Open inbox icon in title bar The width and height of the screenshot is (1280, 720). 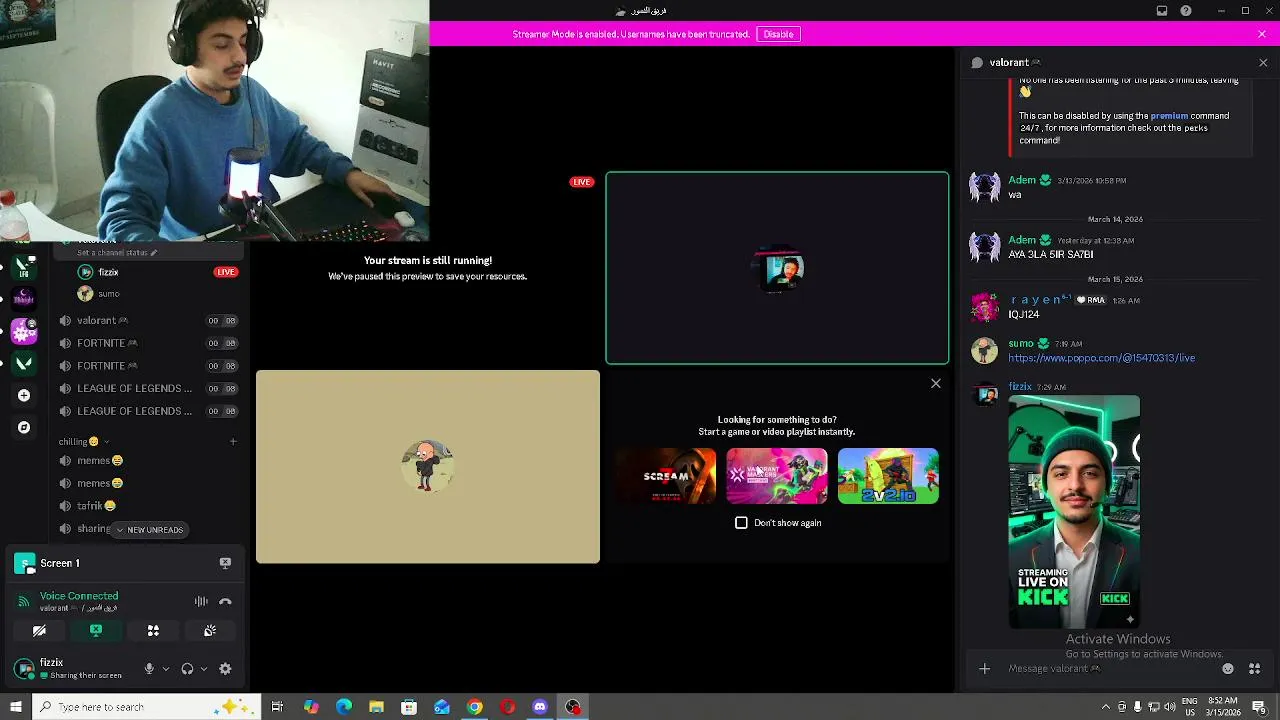(x=1162, y=11)
